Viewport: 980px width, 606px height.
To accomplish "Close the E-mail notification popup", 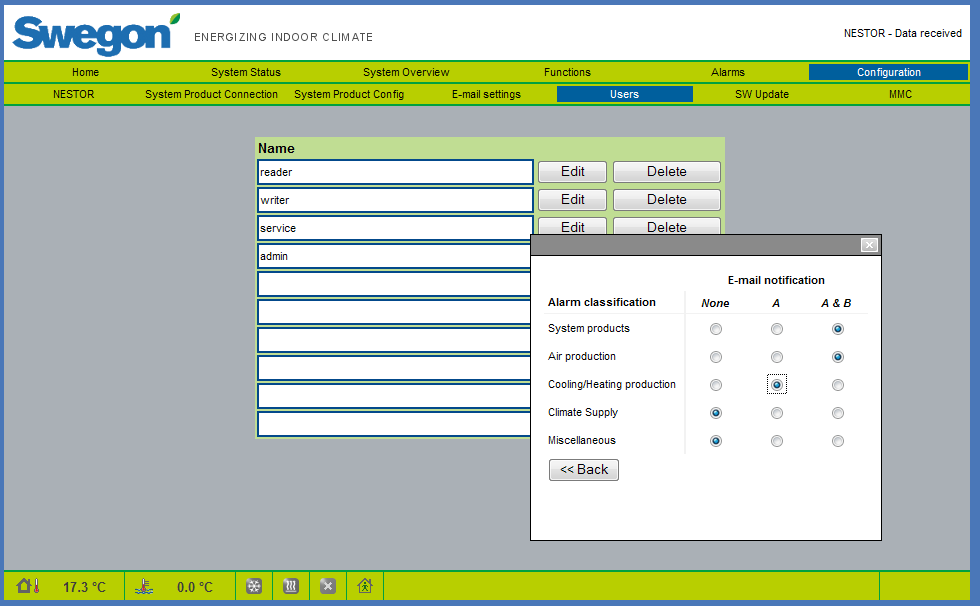I will (x=869, y=245).
